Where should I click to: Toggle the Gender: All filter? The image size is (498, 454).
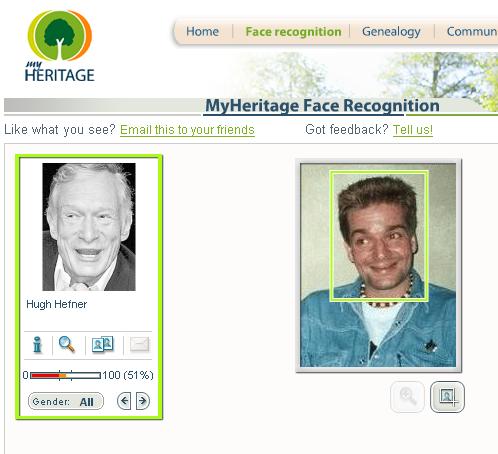[x=66, y=401]
